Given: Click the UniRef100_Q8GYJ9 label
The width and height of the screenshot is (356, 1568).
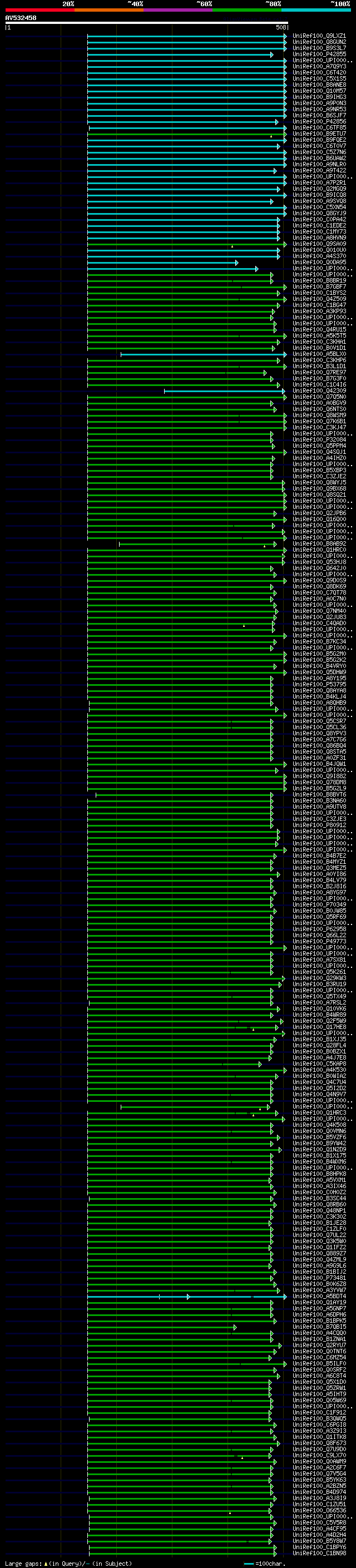Looking at the screenshot, I should coord(319,214).
